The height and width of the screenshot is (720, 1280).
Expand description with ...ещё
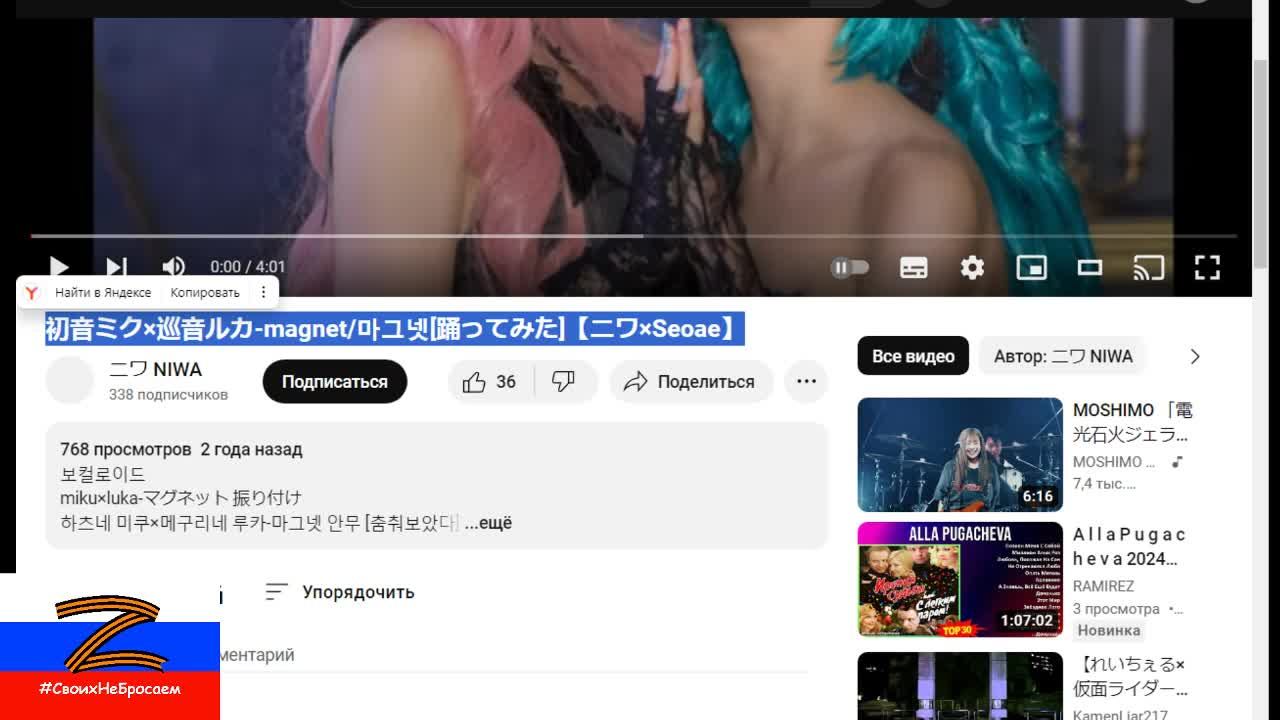488,522
